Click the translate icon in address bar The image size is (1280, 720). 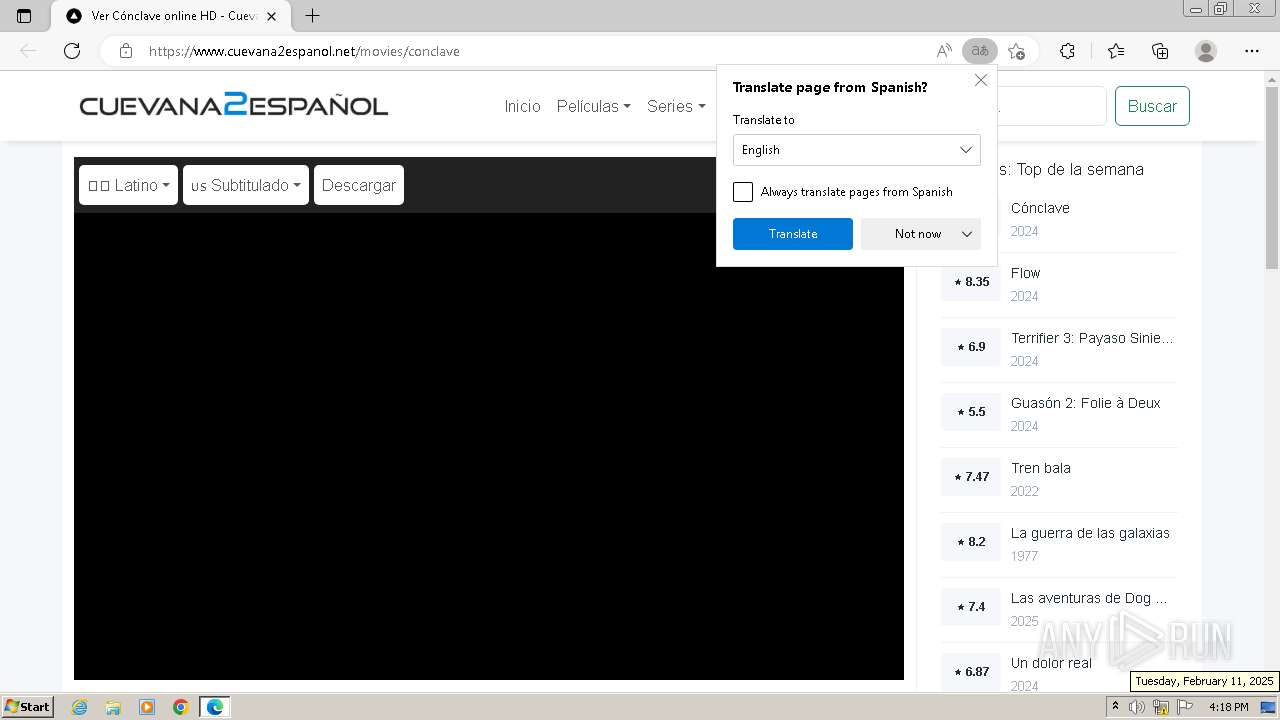(x=980, y=51)
